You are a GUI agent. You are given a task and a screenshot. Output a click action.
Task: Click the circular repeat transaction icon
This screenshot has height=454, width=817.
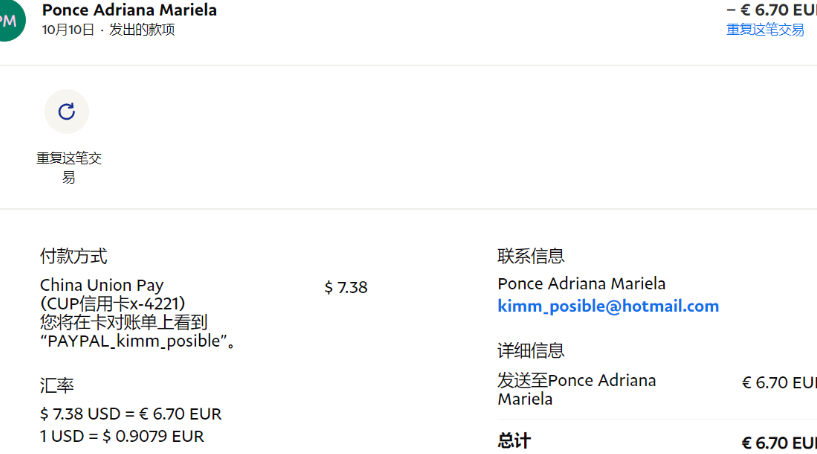(67, 111)
